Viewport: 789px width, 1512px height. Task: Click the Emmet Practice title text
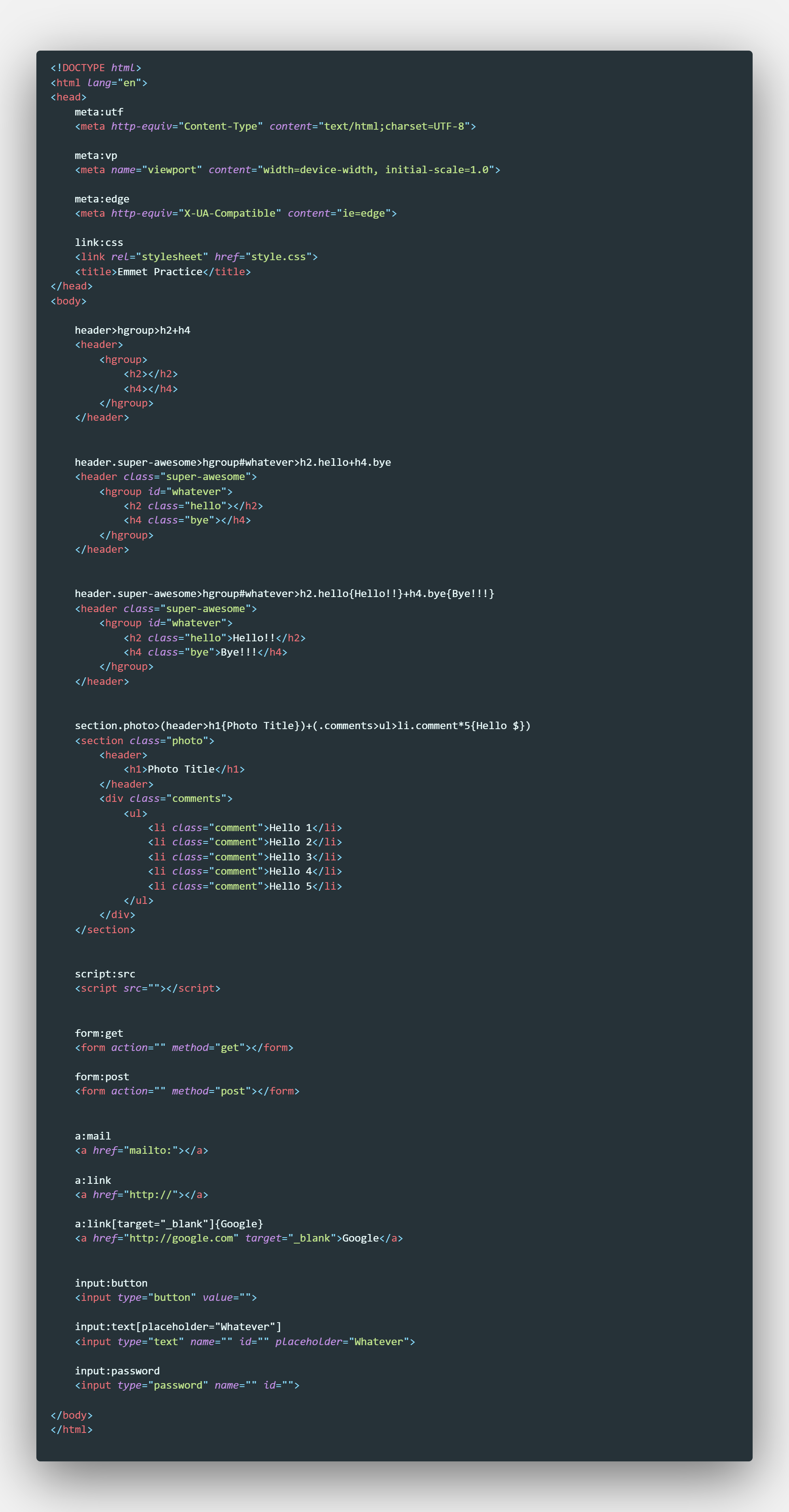[x=160, y=272]
